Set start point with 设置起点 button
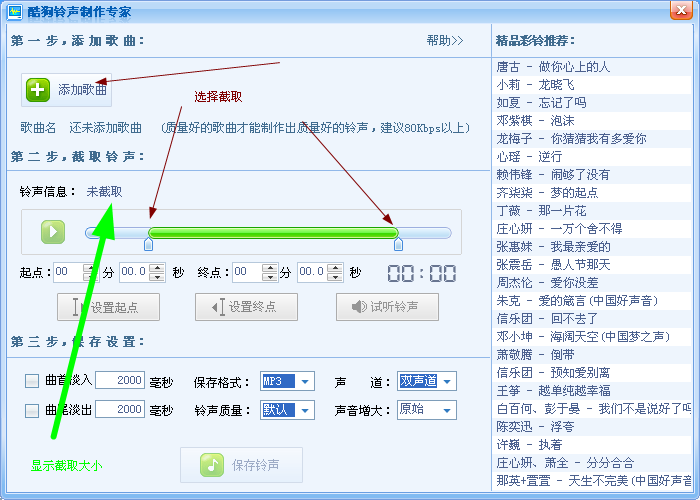700x500 pixels. pos(108,307)
